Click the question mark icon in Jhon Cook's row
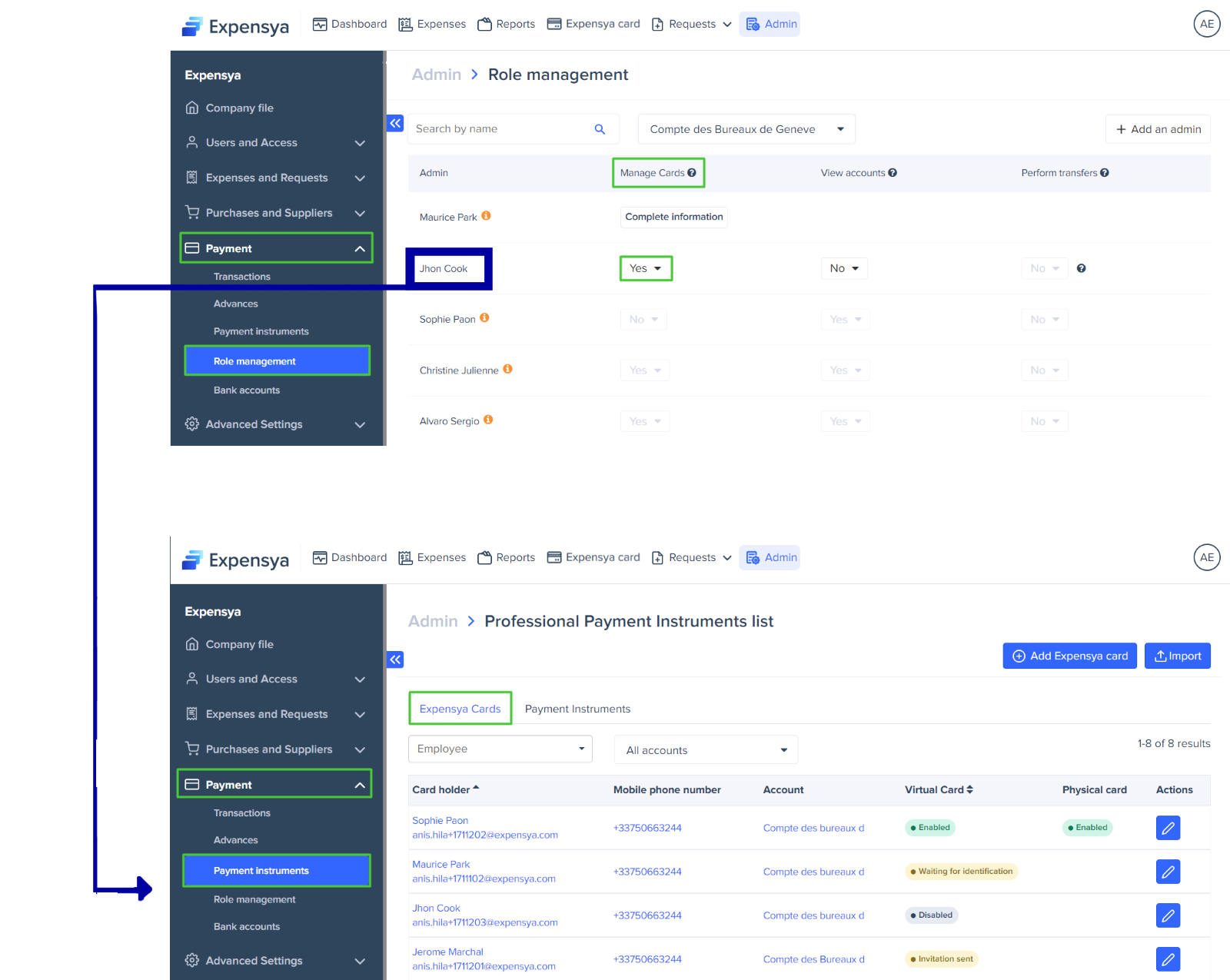Viewport: 1230px width, 980px height. 1082,268
